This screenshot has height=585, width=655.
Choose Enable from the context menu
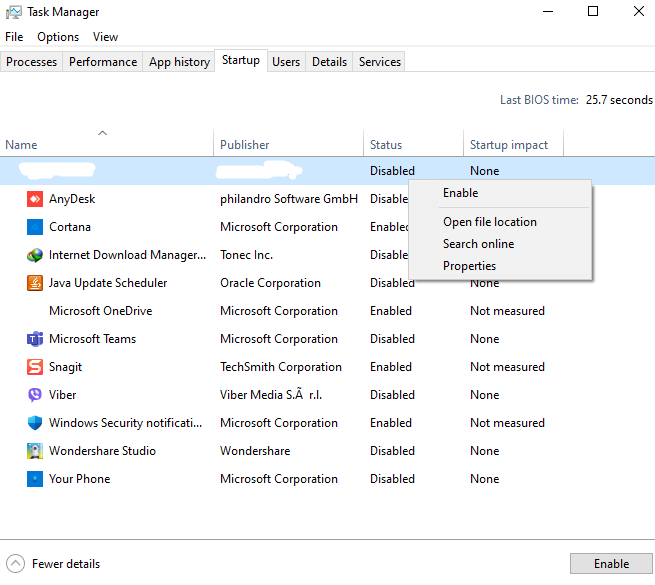pos(500,193)
